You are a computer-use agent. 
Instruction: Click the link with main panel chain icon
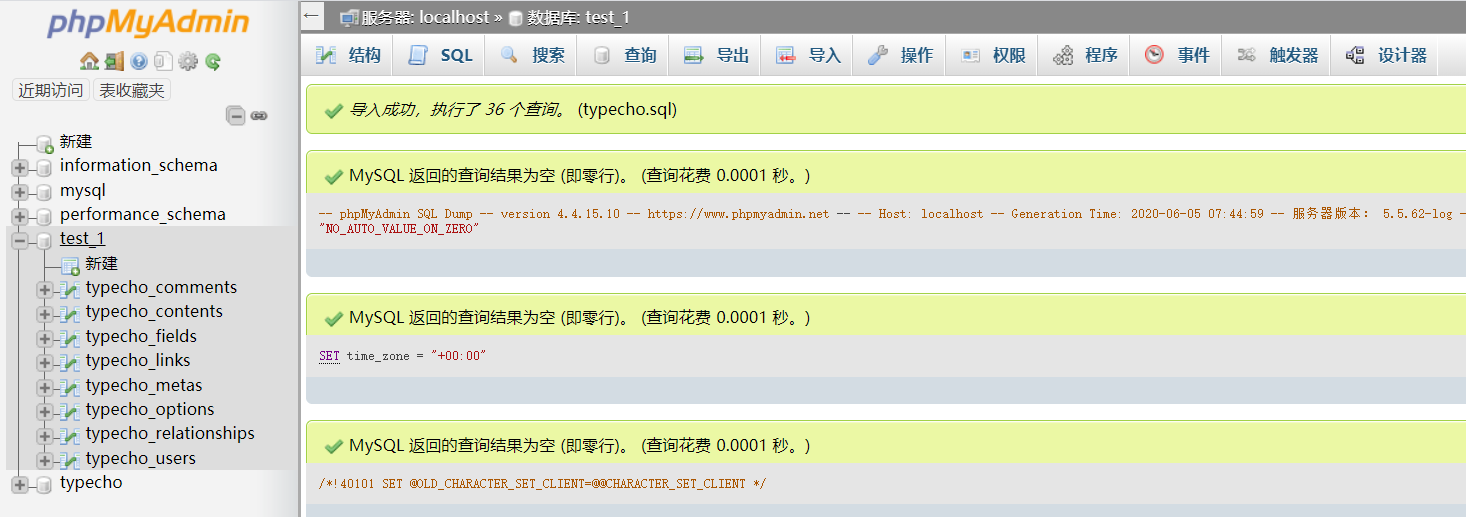click(x=259, y=116)
